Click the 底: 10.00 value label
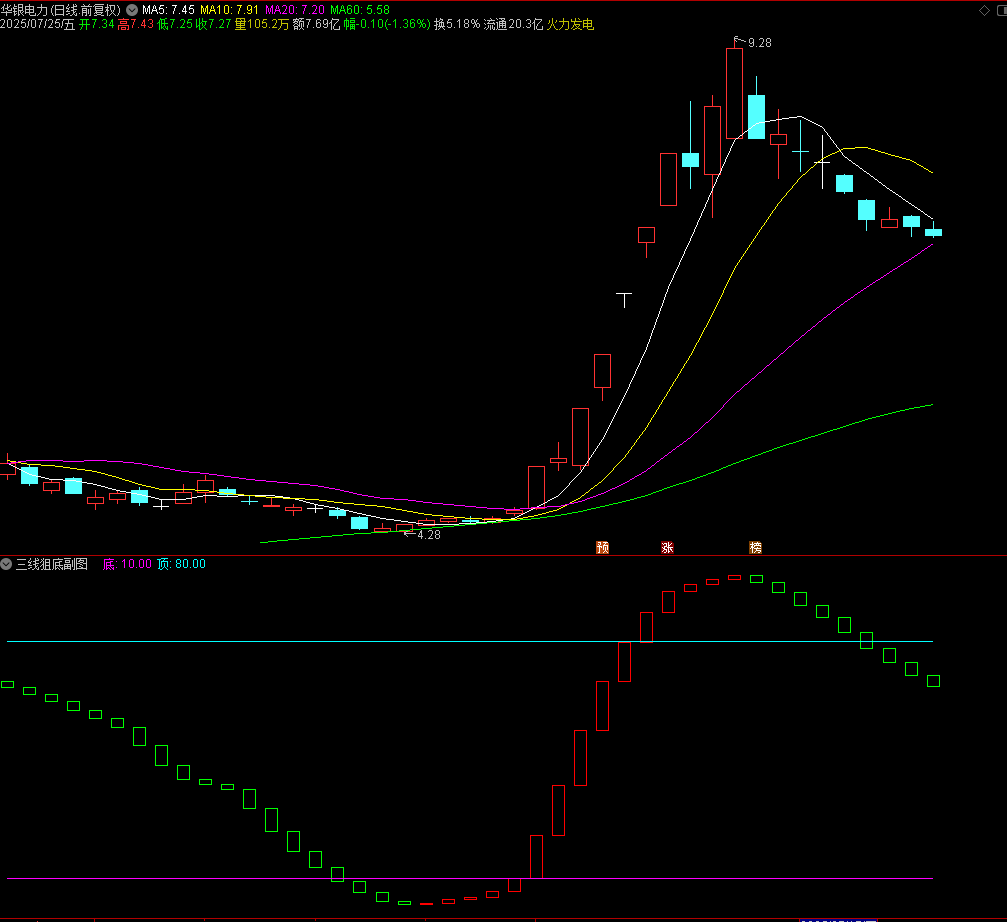The height and width of the screenshot is (922, 1007). point(127,564)
